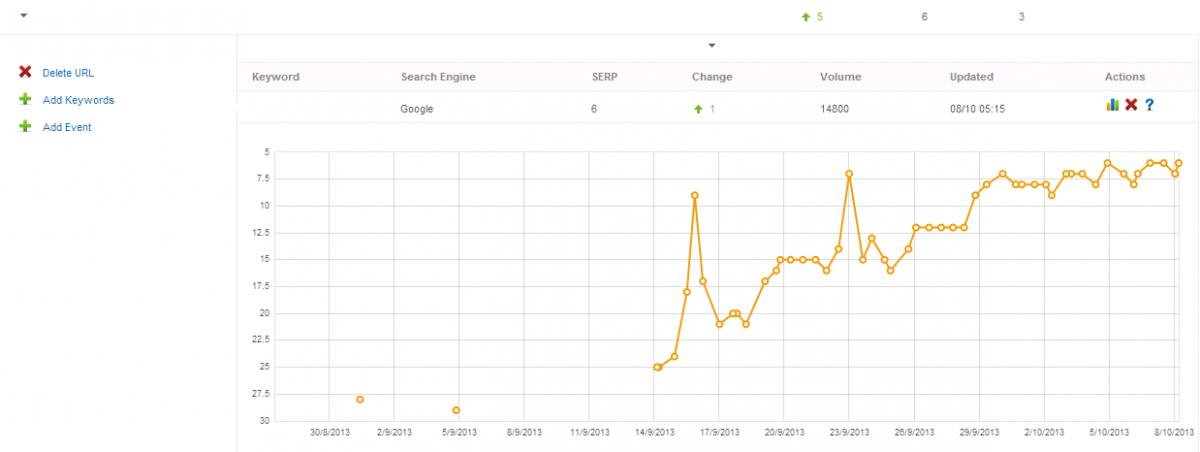Open the Delete URL link
This screenshot has width=1200, height=452.
(68, 73)
